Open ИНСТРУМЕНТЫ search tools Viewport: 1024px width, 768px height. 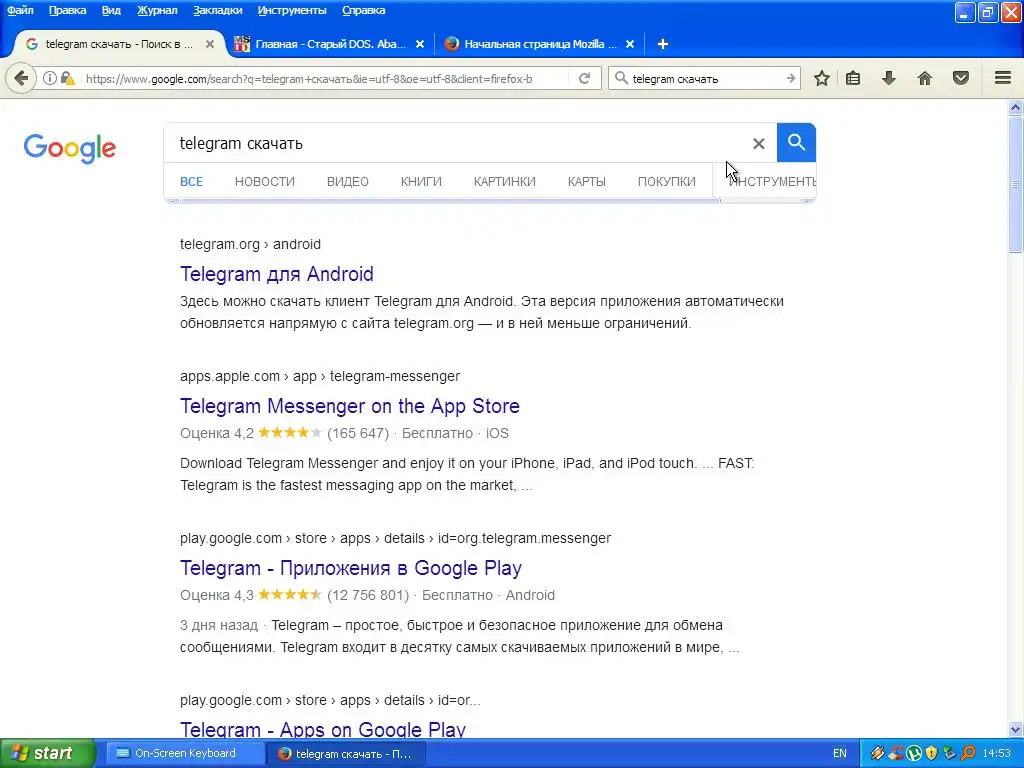pos(772,182)
